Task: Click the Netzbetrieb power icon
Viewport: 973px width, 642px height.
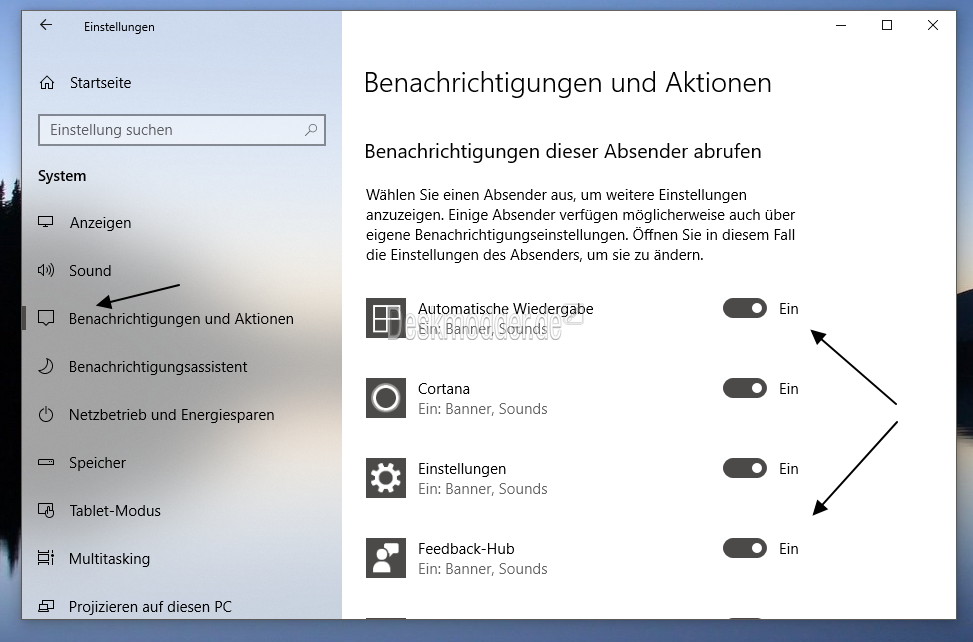Action: pos(46,414)
